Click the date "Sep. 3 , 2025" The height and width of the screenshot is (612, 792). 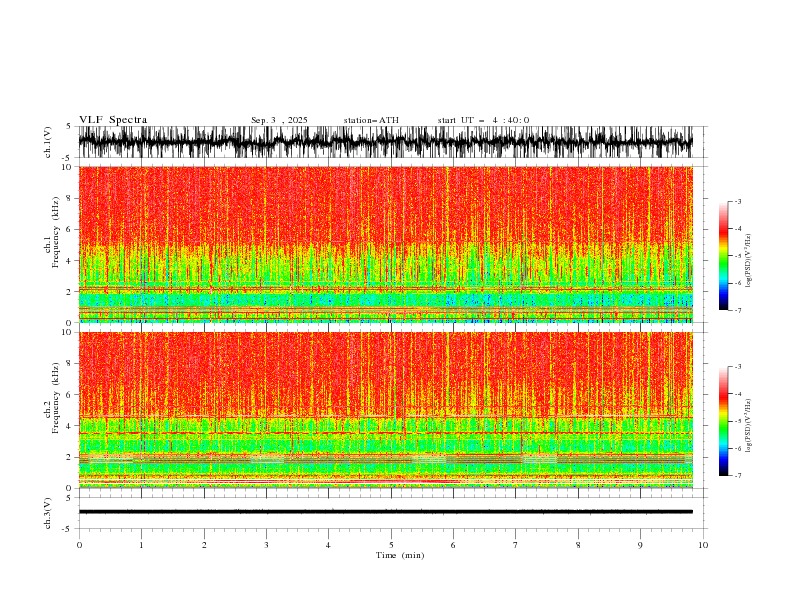coord(279,120)
